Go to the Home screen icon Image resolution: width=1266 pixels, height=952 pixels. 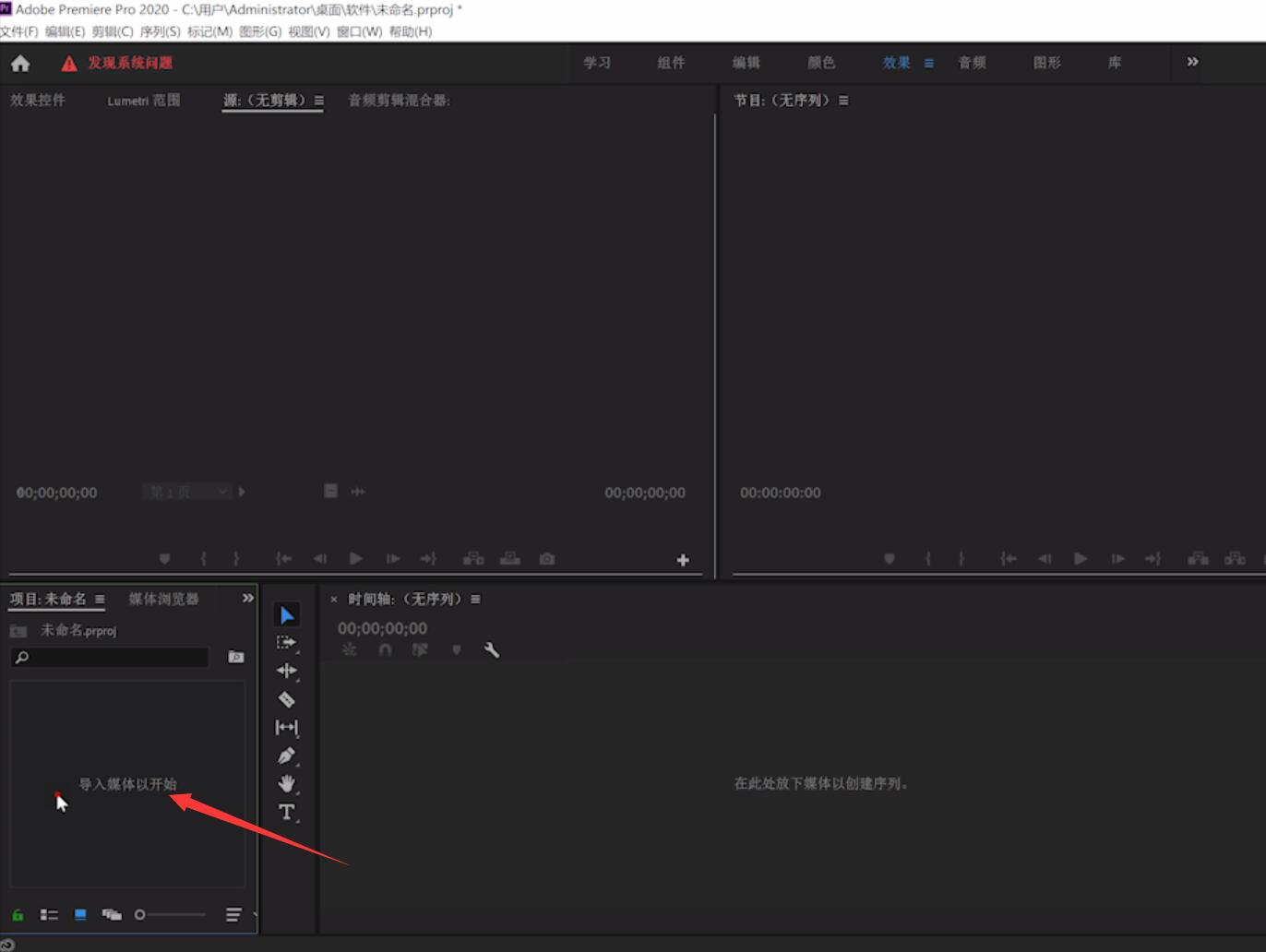click(x=20, y=63)
